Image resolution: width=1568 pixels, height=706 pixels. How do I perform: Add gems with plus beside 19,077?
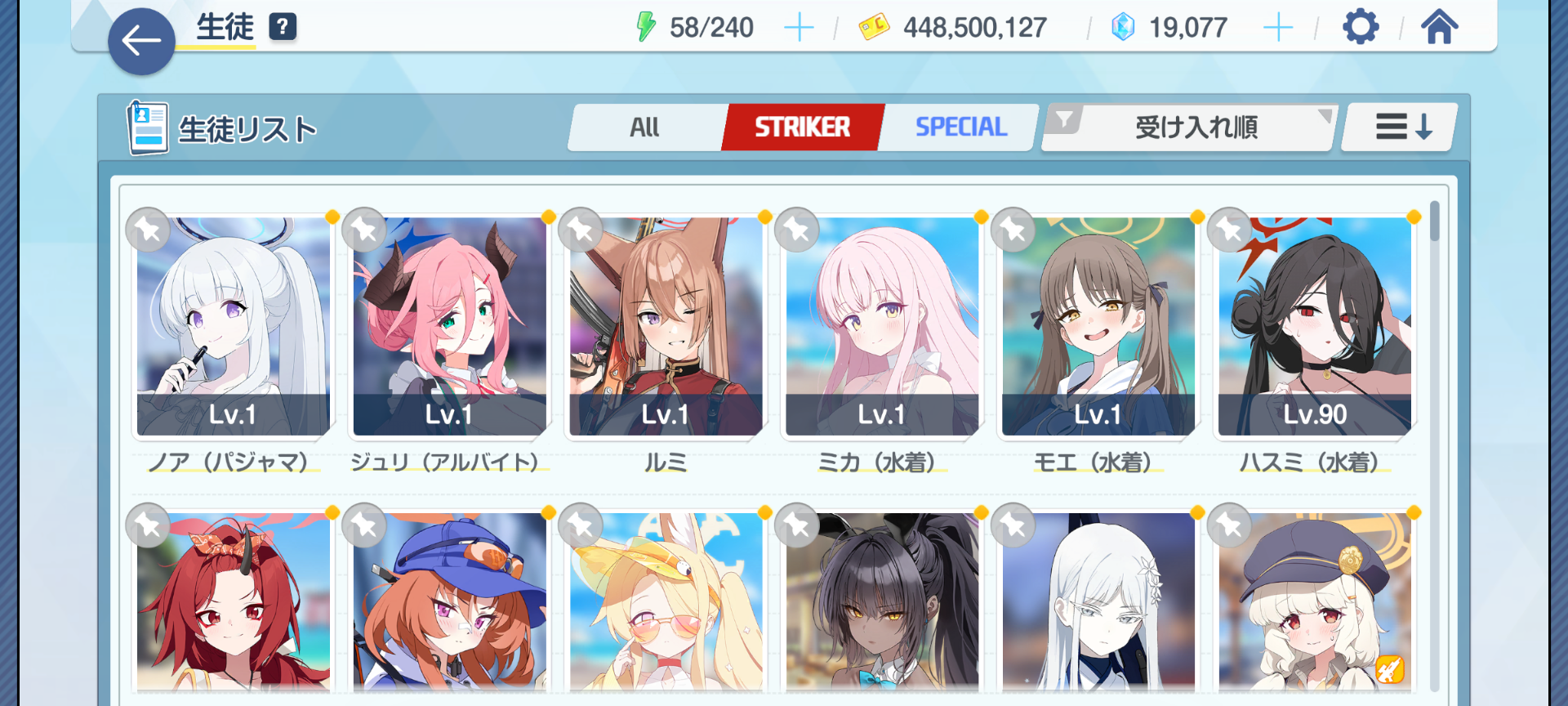click(x=1278, y=28)
